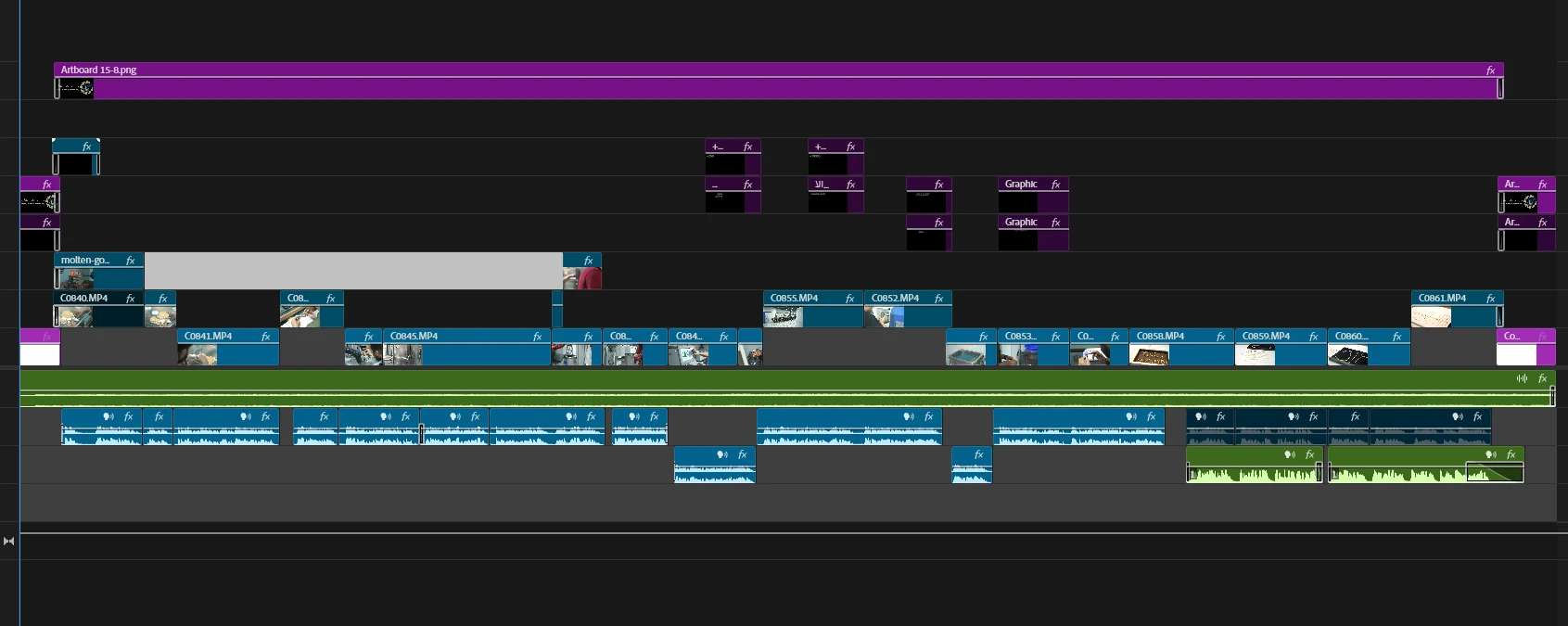This screenshot has width=1568, height=626.
Task: Select the C0855.MP4 clip name
Action: point(795,299)
